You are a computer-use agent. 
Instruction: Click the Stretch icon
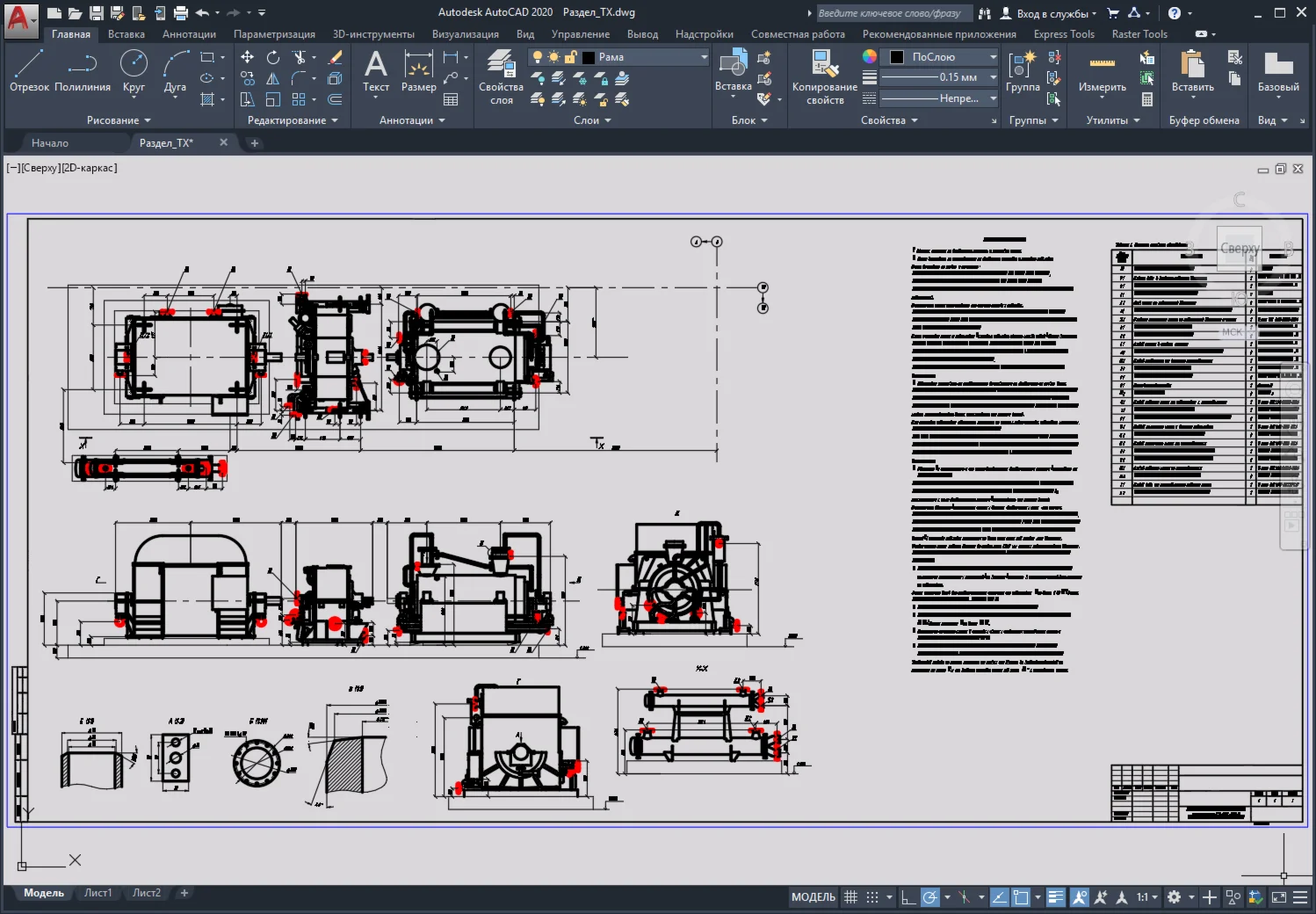click(248, 99)
